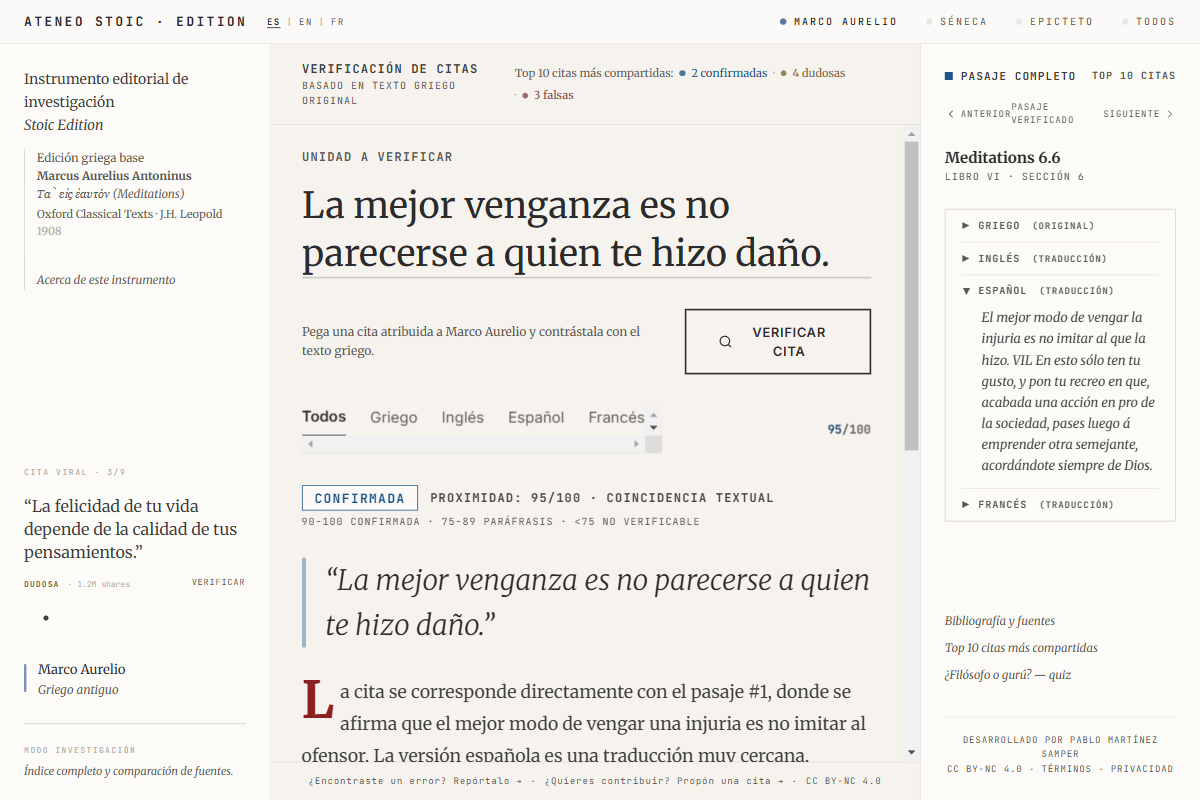Click Verificar on the viral quote card
This screenshot has width=1200, height=800.
pos(218,582)
